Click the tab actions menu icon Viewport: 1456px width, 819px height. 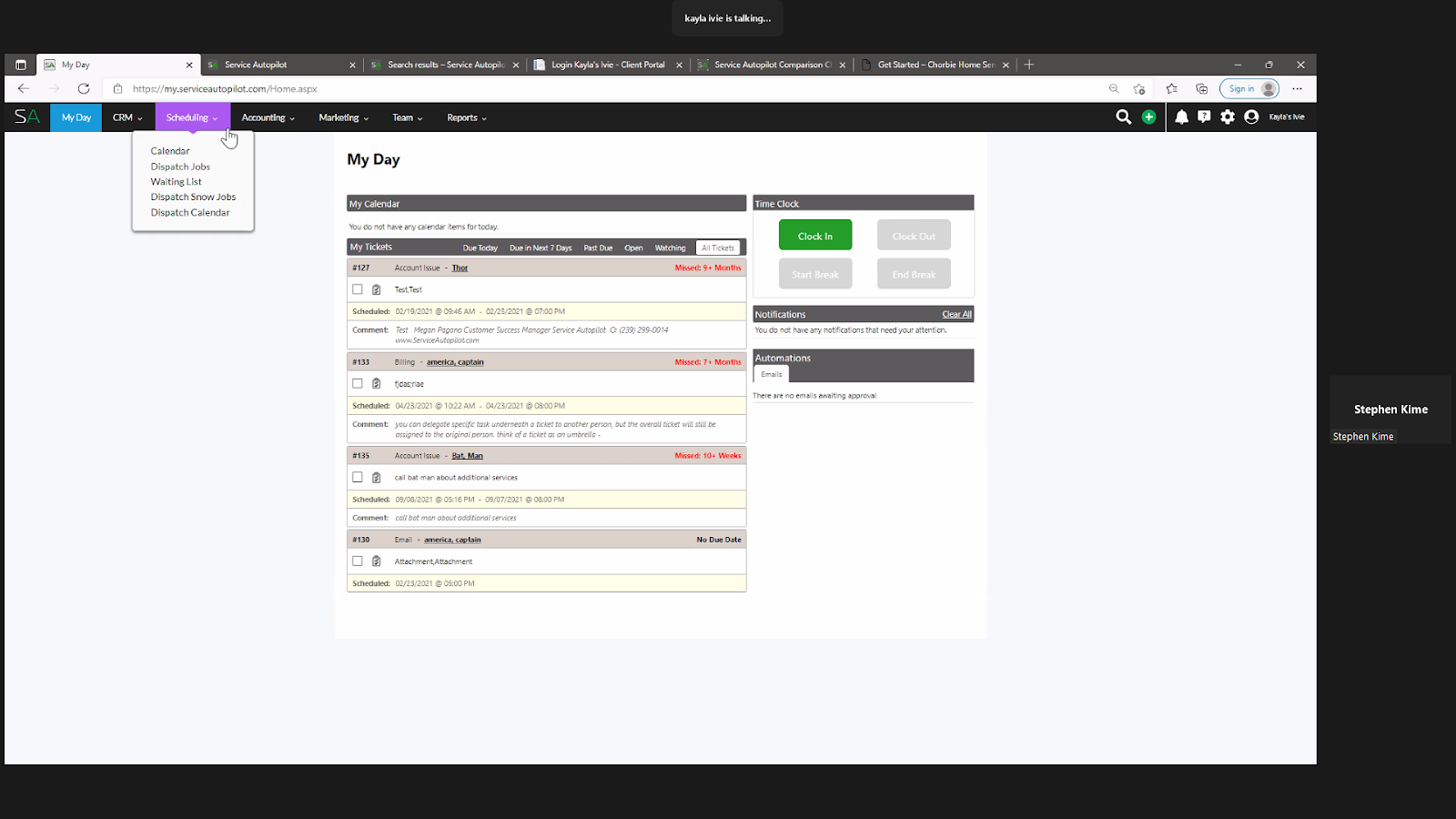click(x=21, y=65)
